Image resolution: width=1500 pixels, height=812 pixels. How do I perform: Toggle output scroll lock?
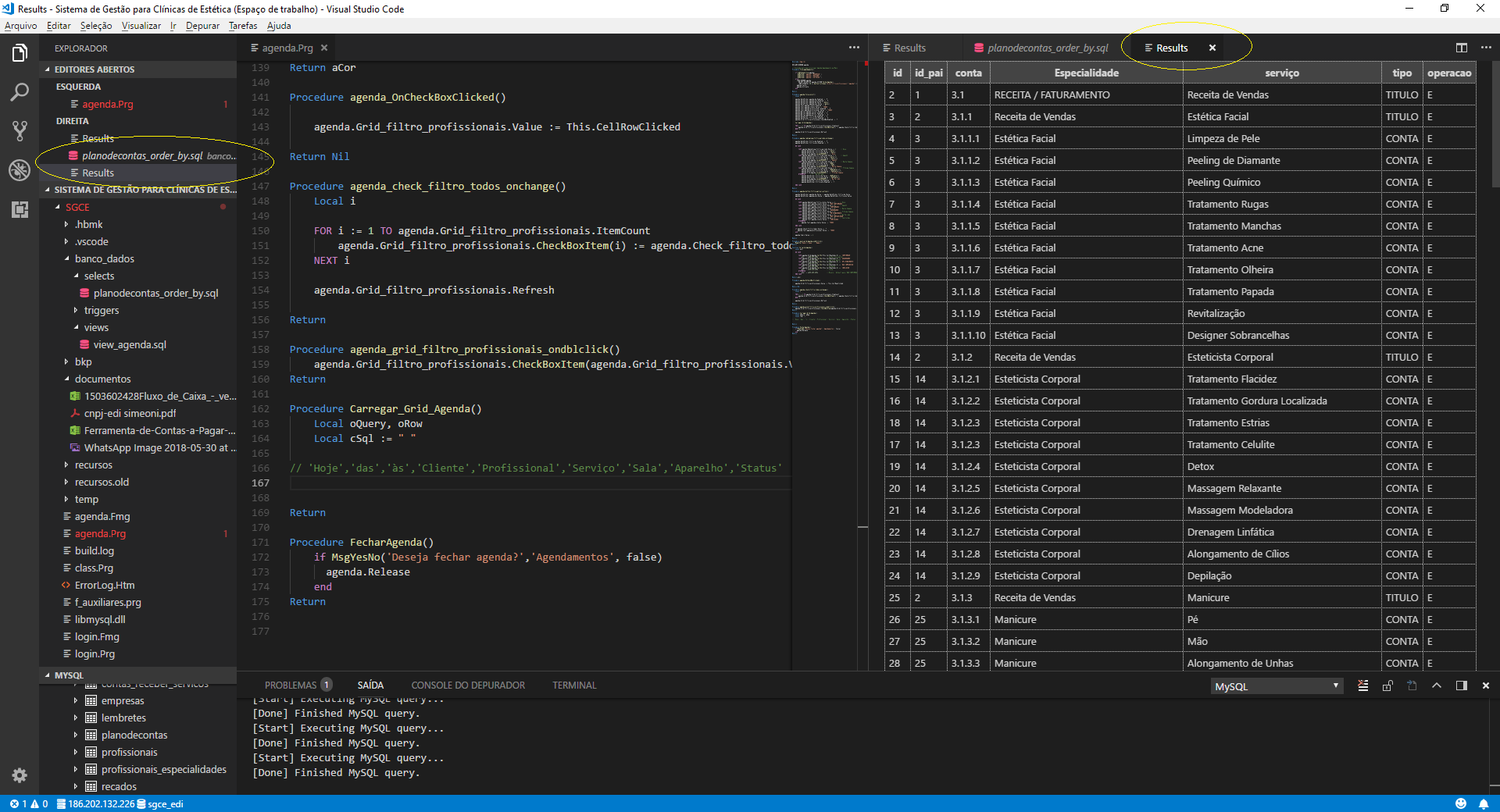[x=1387, y=686]
